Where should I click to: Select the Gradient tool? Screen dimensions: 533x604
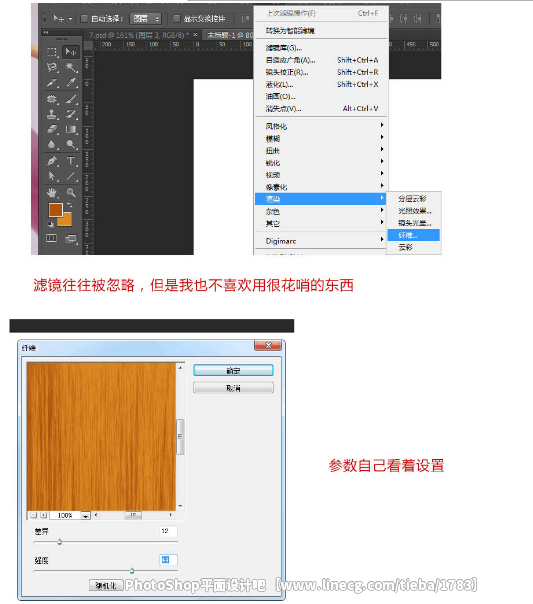(x=71, y=129)
